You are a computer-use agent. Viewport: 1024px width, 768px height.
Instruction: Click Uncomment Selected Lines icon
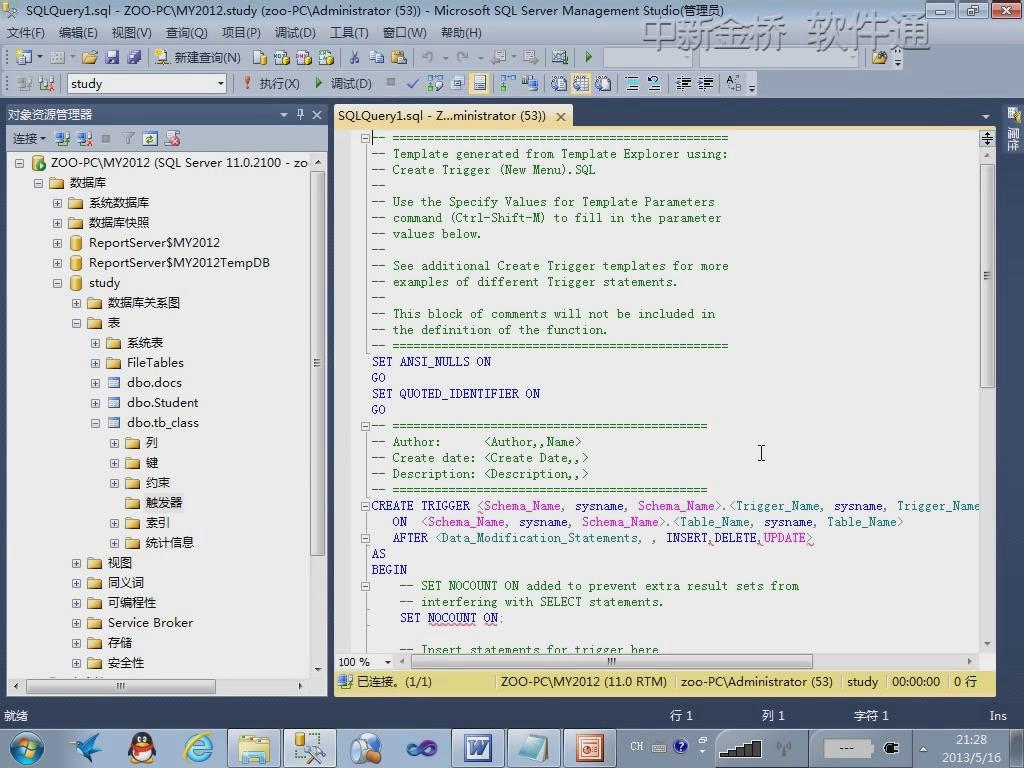[x=654, y=84]
